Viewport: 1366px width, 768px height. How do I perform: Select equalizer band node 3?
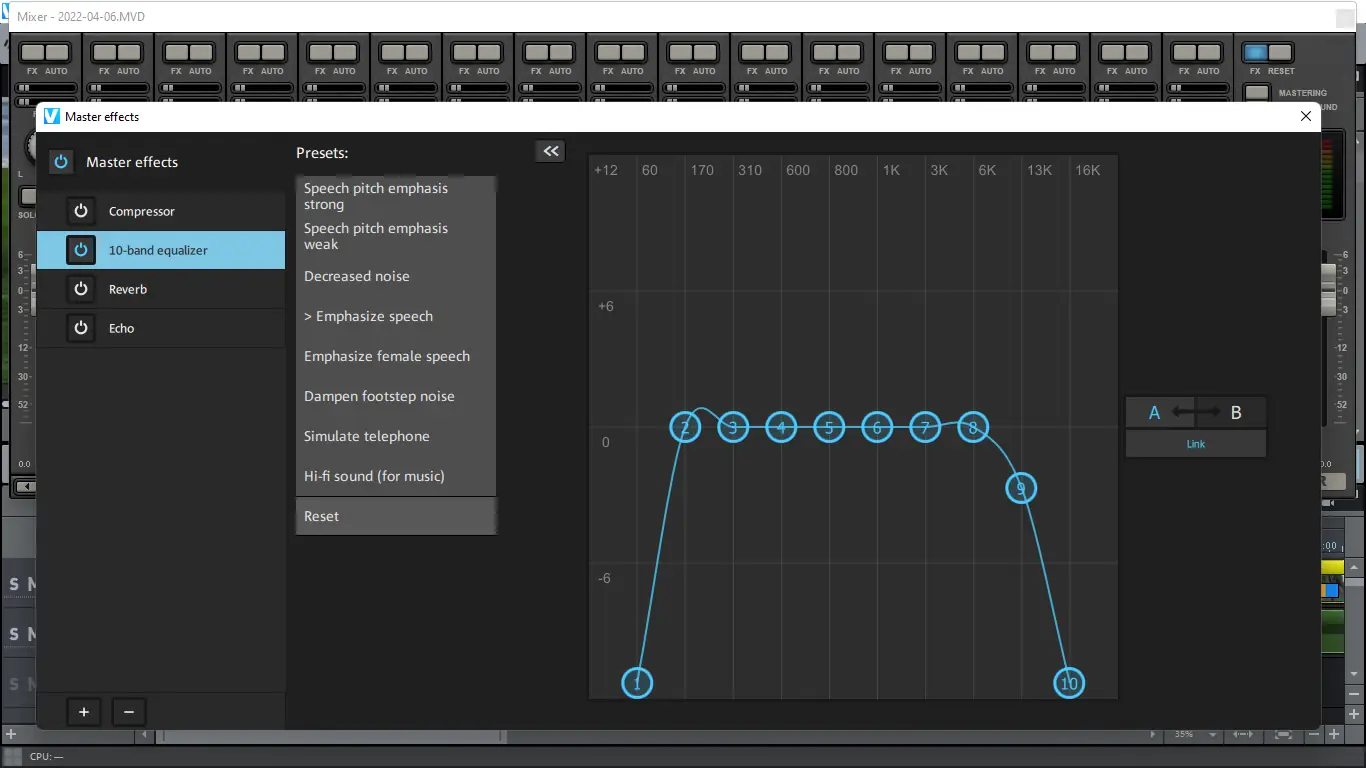(x=733, y=428)
